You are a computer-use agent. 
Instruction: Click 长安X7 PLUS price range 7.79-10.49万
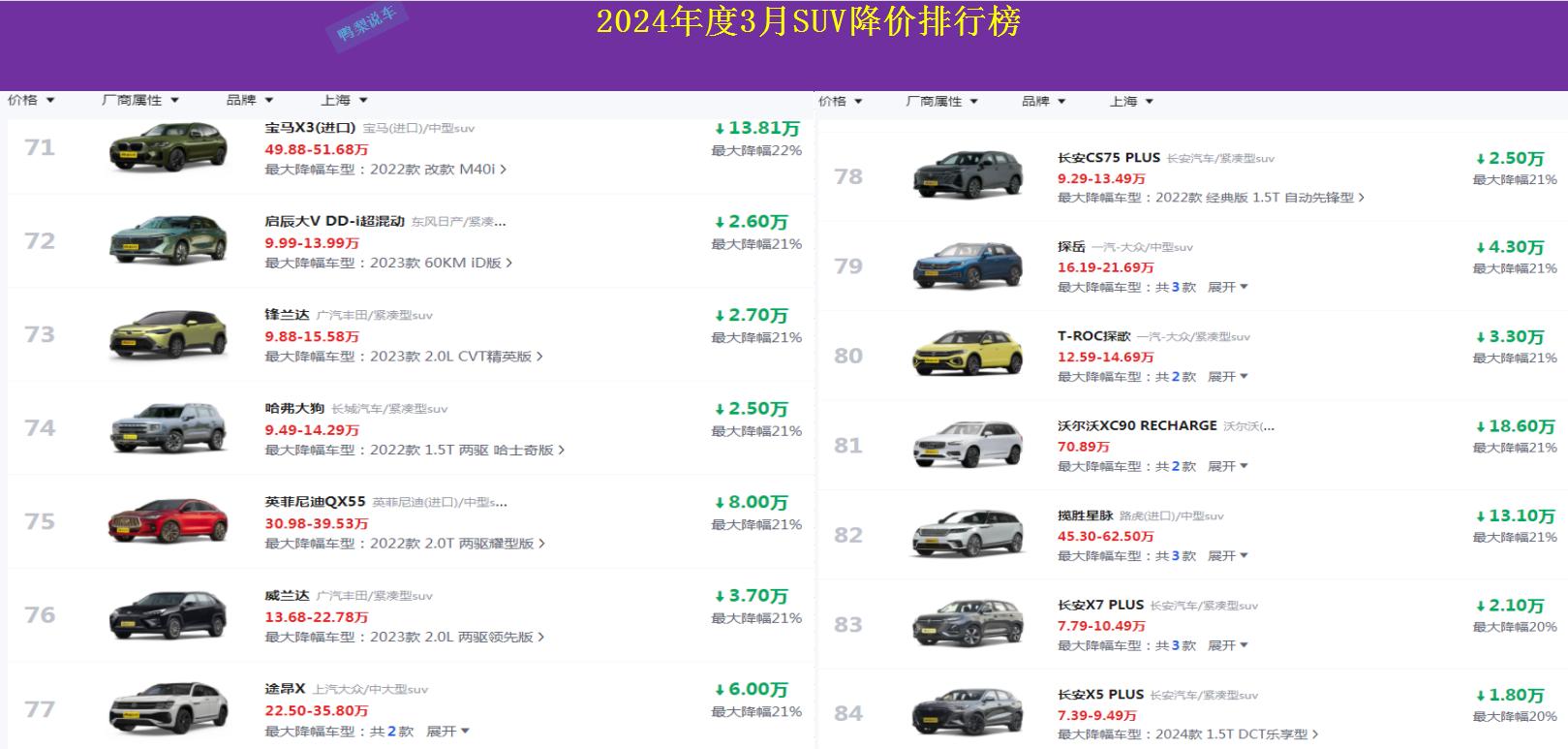pos(1100,626)
